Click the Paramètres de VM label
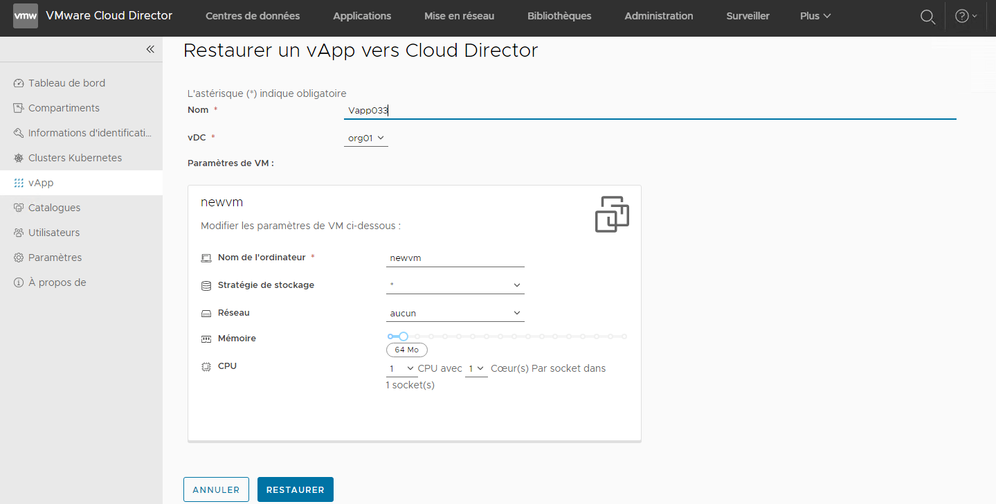 pos(231,163)
